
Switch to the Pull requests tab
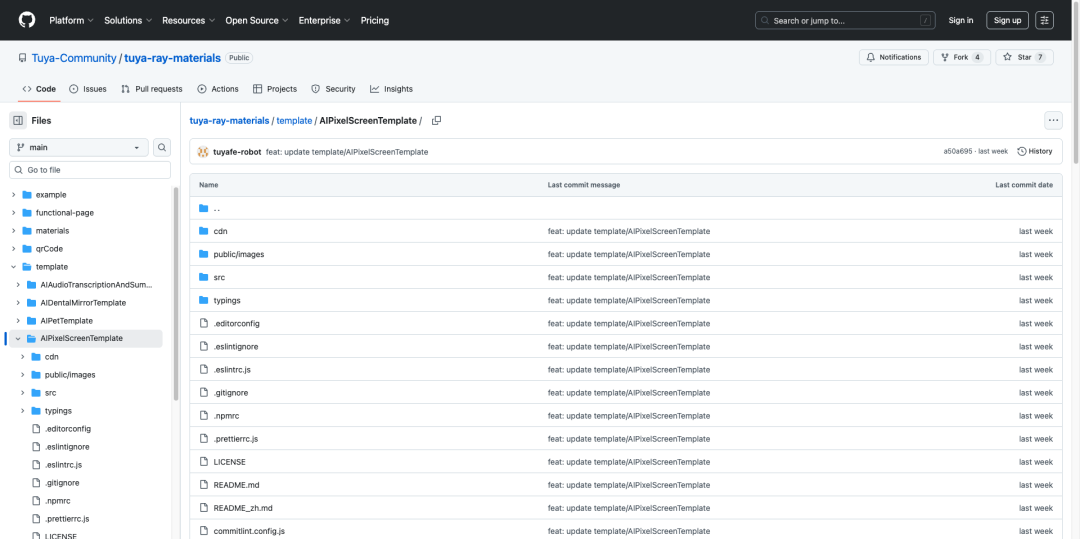click(152, 89)
